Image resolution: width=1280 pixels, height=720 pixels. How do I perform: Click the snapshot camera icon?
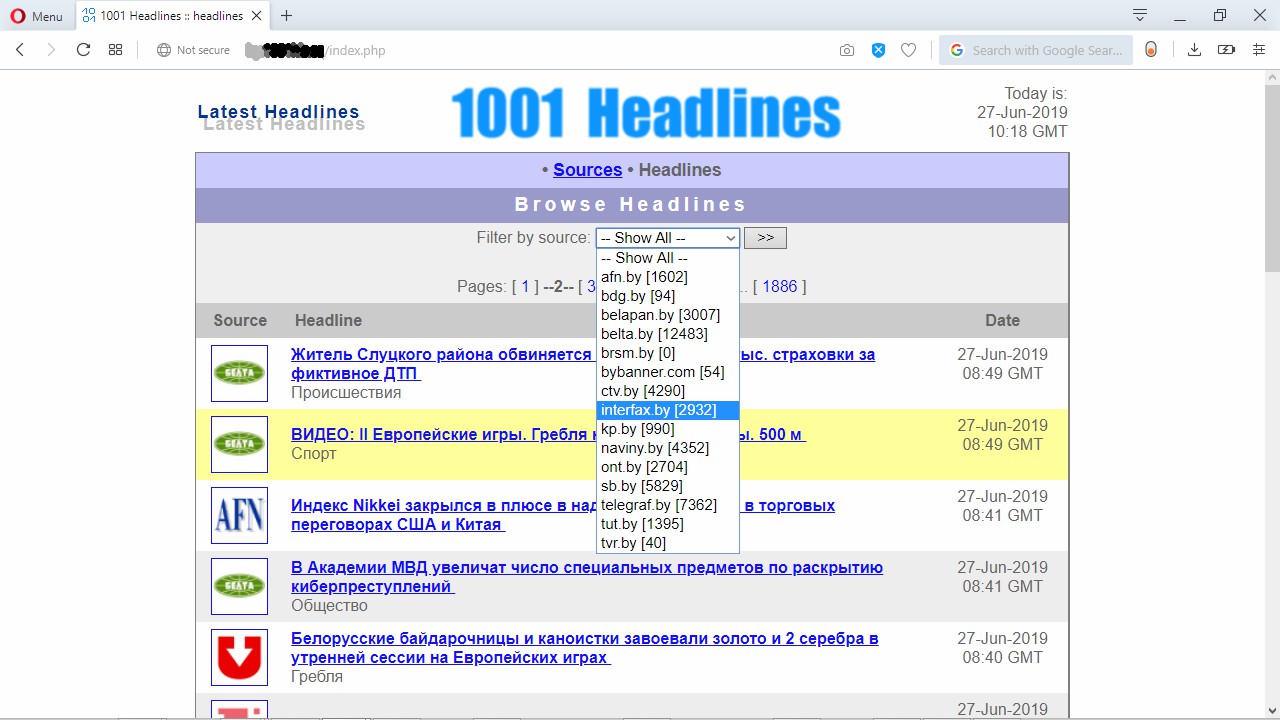[x=847, y=50]
